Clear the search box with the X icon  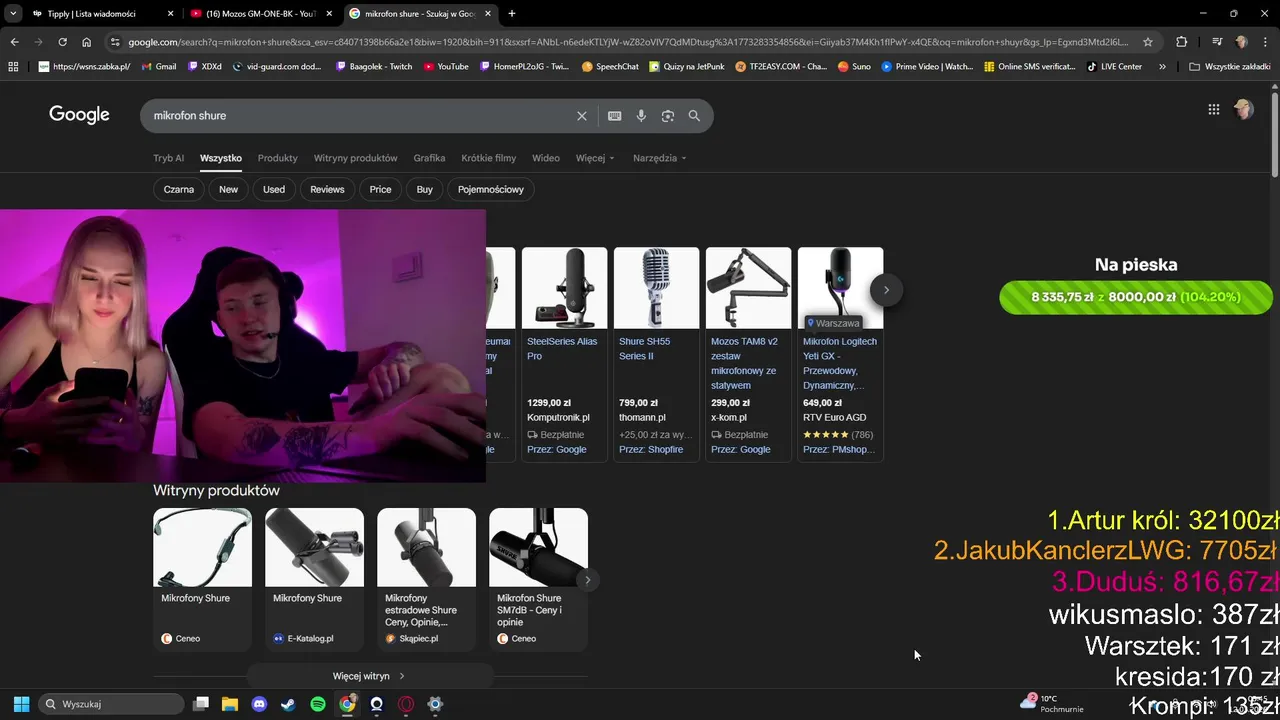[x=582, y=116]
